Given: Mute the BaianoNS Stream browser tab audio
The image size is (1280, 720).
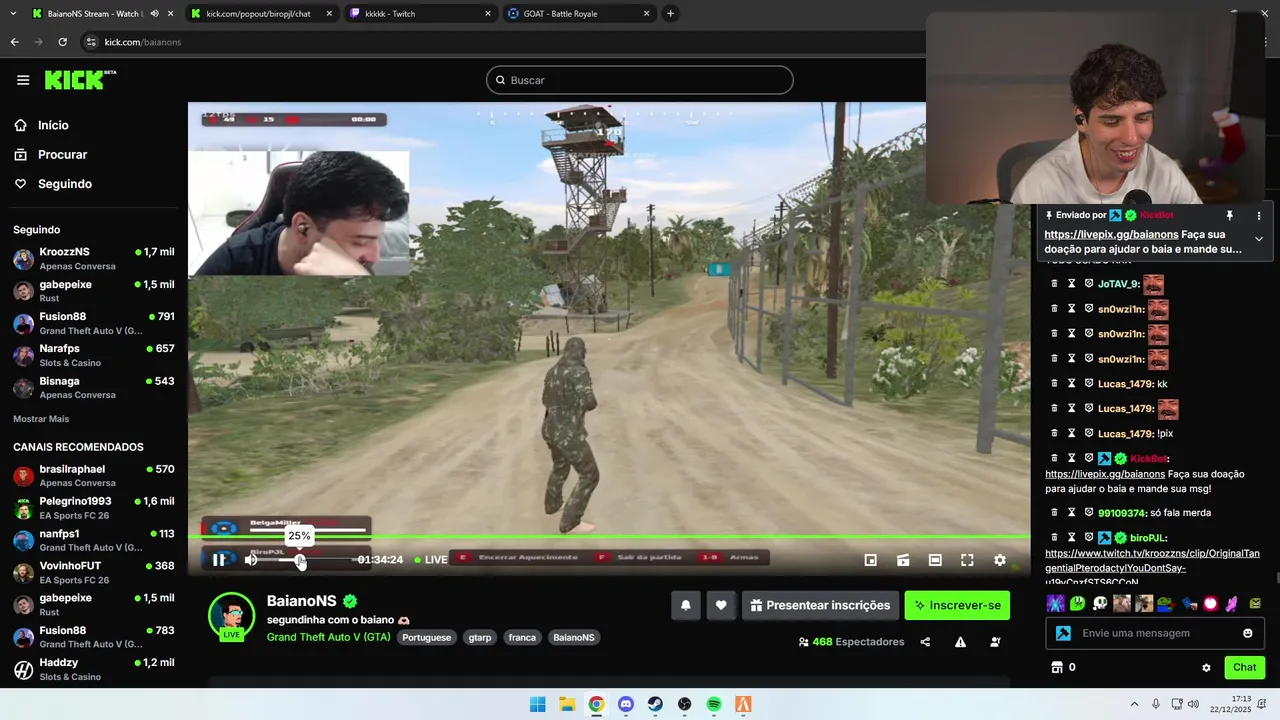Looking at the screenshot, I should pyautogui.click(x=154, y=14).
